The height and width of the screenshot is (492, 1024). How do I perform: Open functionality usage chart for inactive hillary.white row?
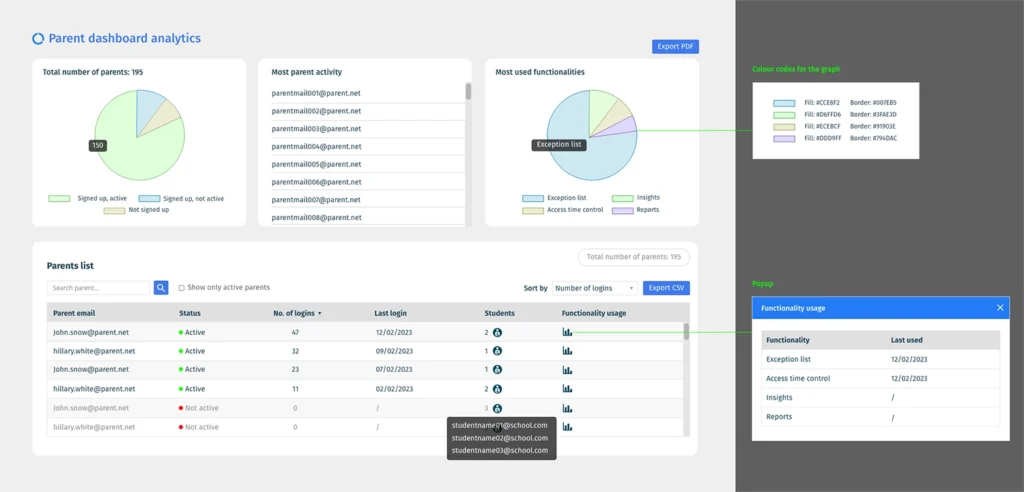[568, 427]
